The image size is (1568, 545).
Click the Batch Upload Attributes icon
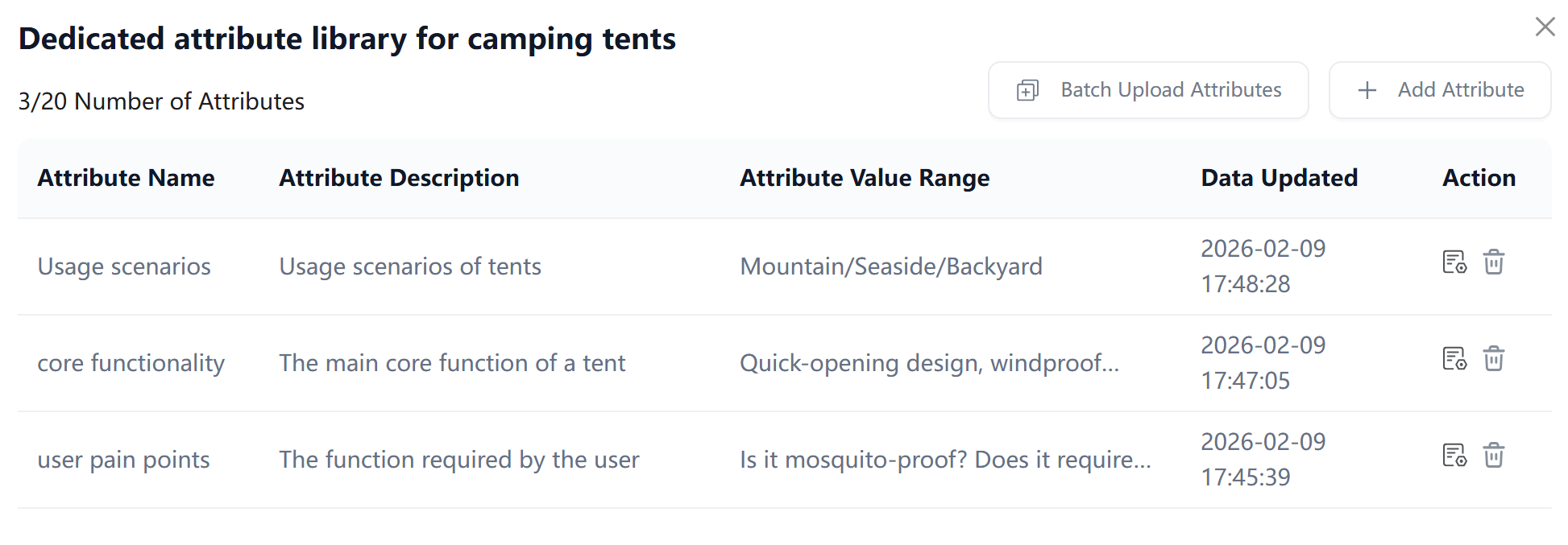1027,90
